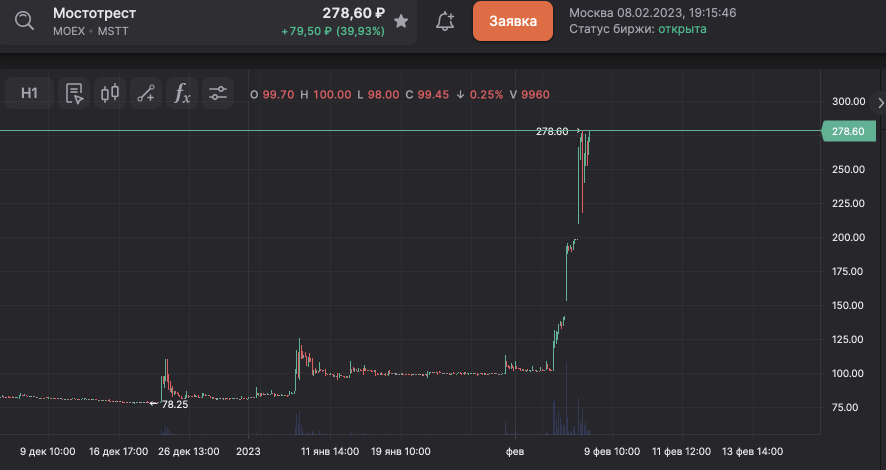
Task: Click the 2023 time axis label
Action: (x=248, y=451)
